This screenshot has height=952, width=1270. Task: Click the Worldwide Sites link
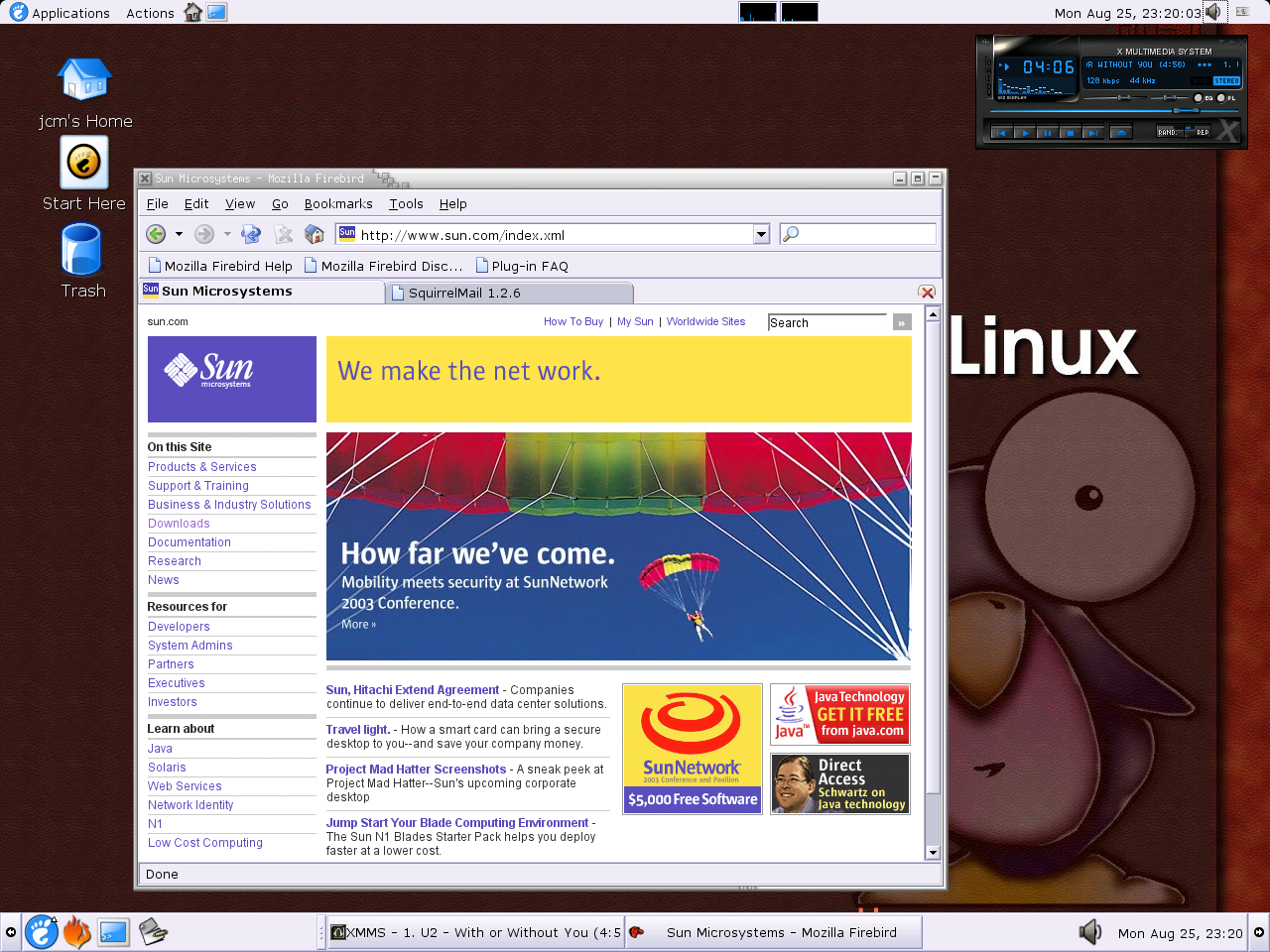[705, 321]
